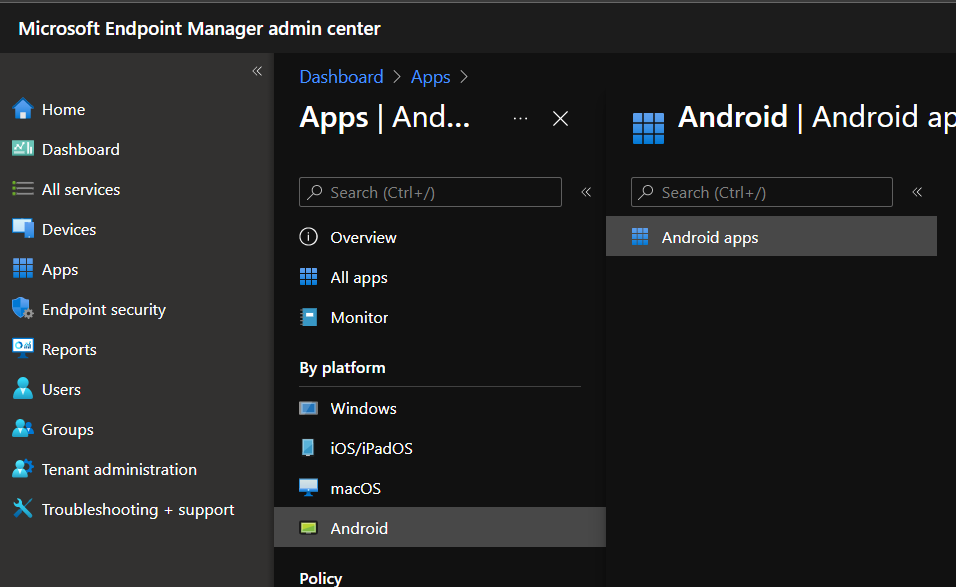Select Android apps in Android blade
The image size is (956, 587).
click(710, 237)
